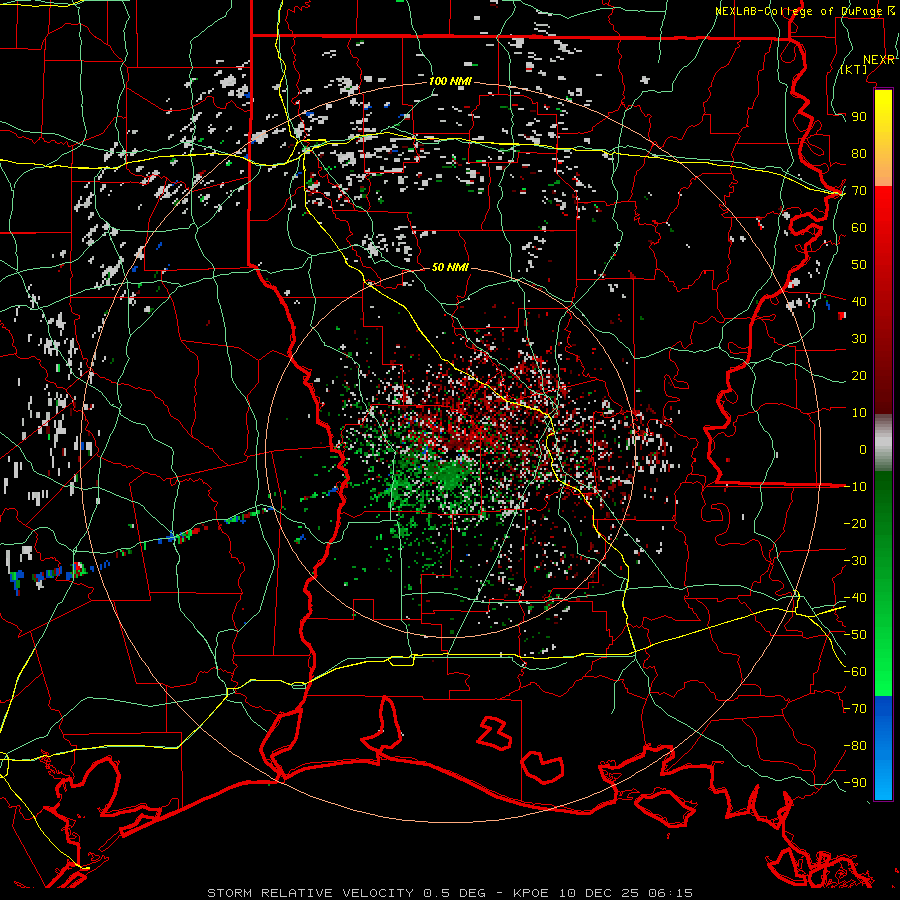Click the -70 scale label
900x900 pixels.
click(855, 709)
